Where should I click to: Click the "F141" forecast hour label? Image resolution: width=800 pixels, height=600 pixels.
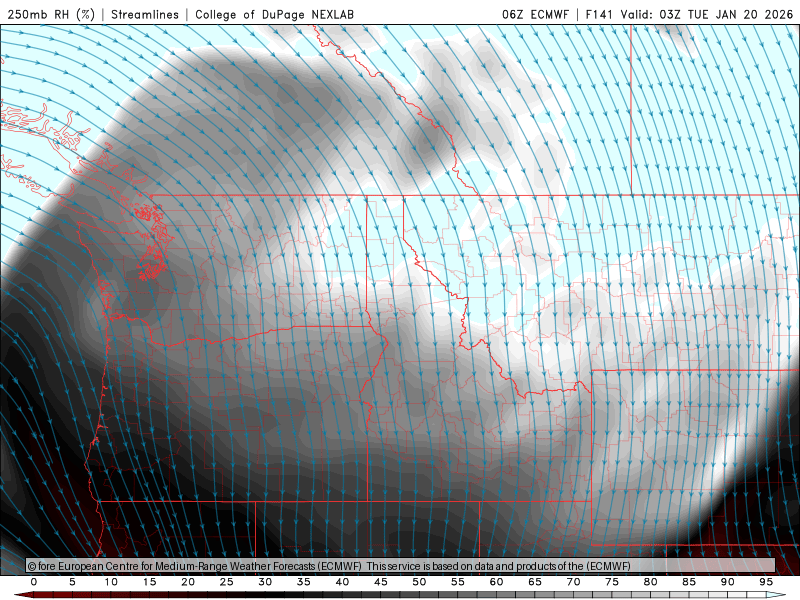coord(598,14)
